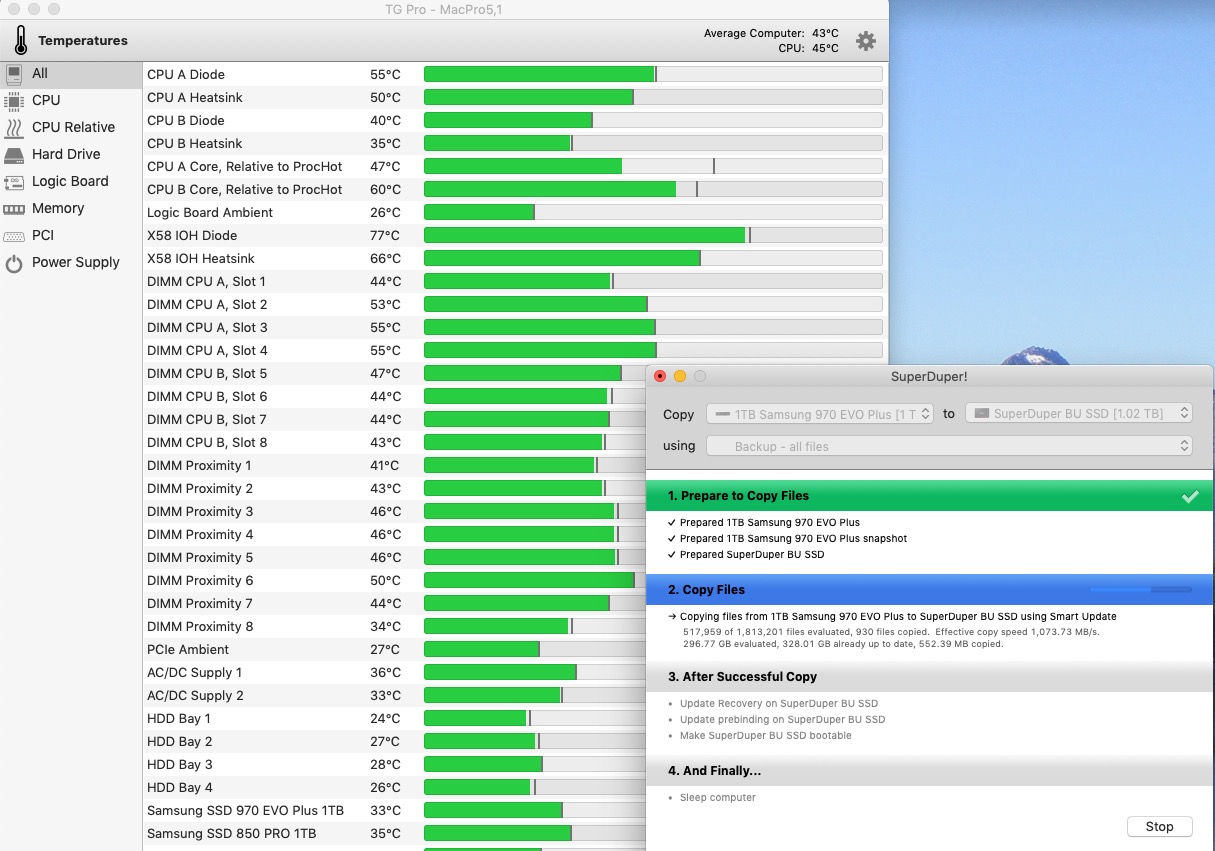Image resolution: width=1215 pixels, height=851 pixels.
Task: Select AC/DC Supply 2 row
Action: click(x=395, y=695)
